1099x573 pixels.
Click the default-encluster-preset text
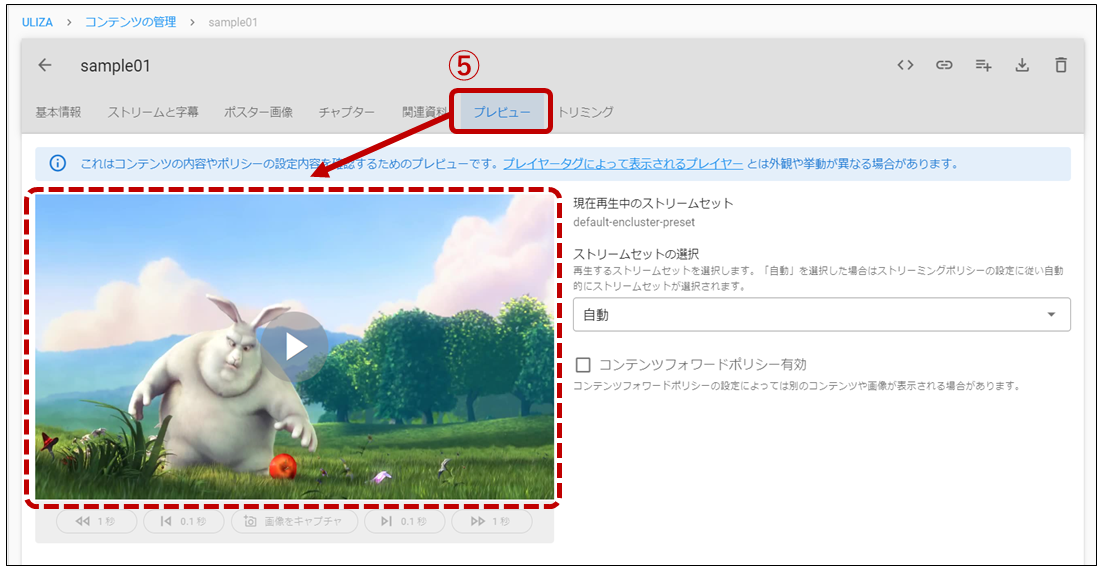click(x=634, y=222)
